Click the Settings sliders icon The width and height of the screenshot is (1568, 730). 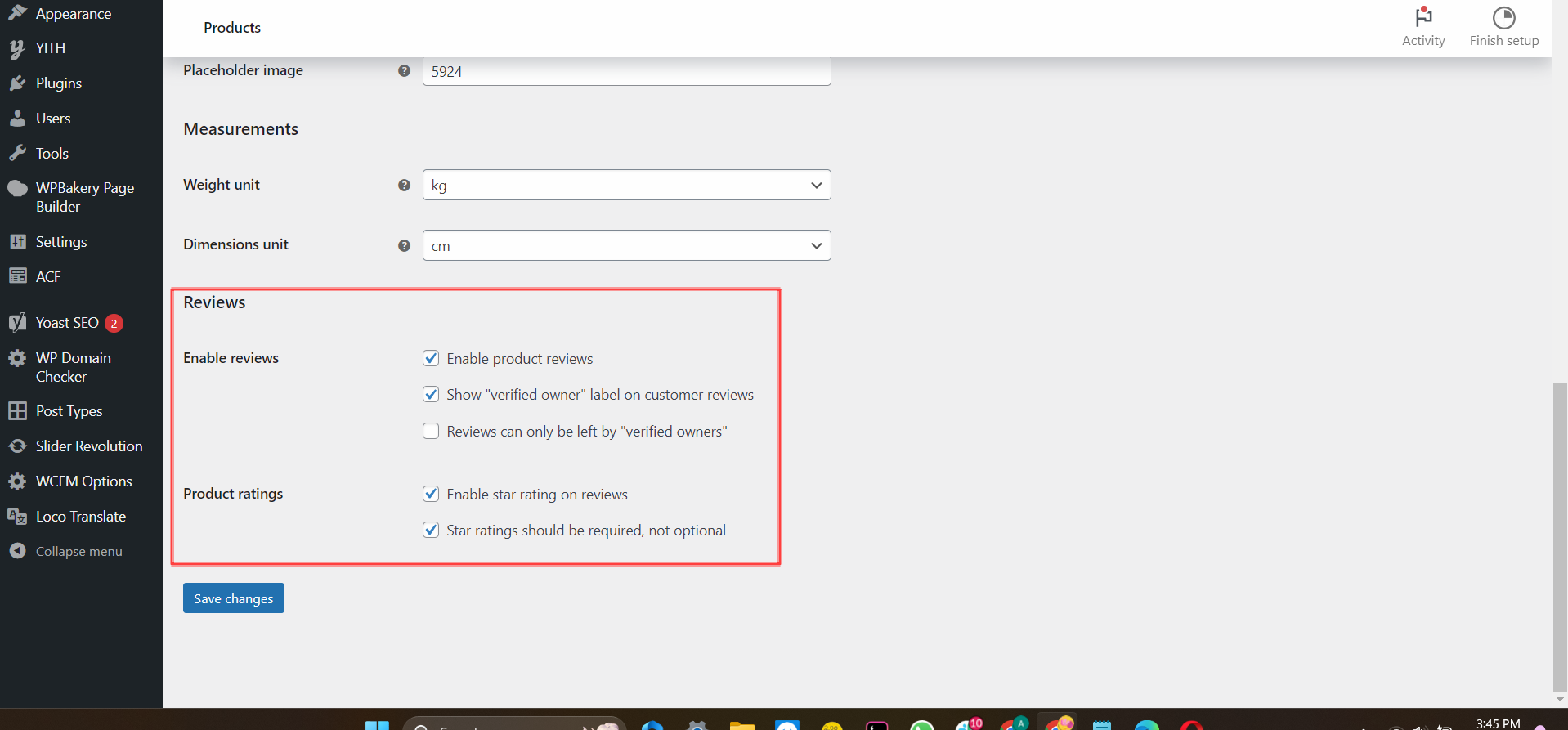click(17, 242)
